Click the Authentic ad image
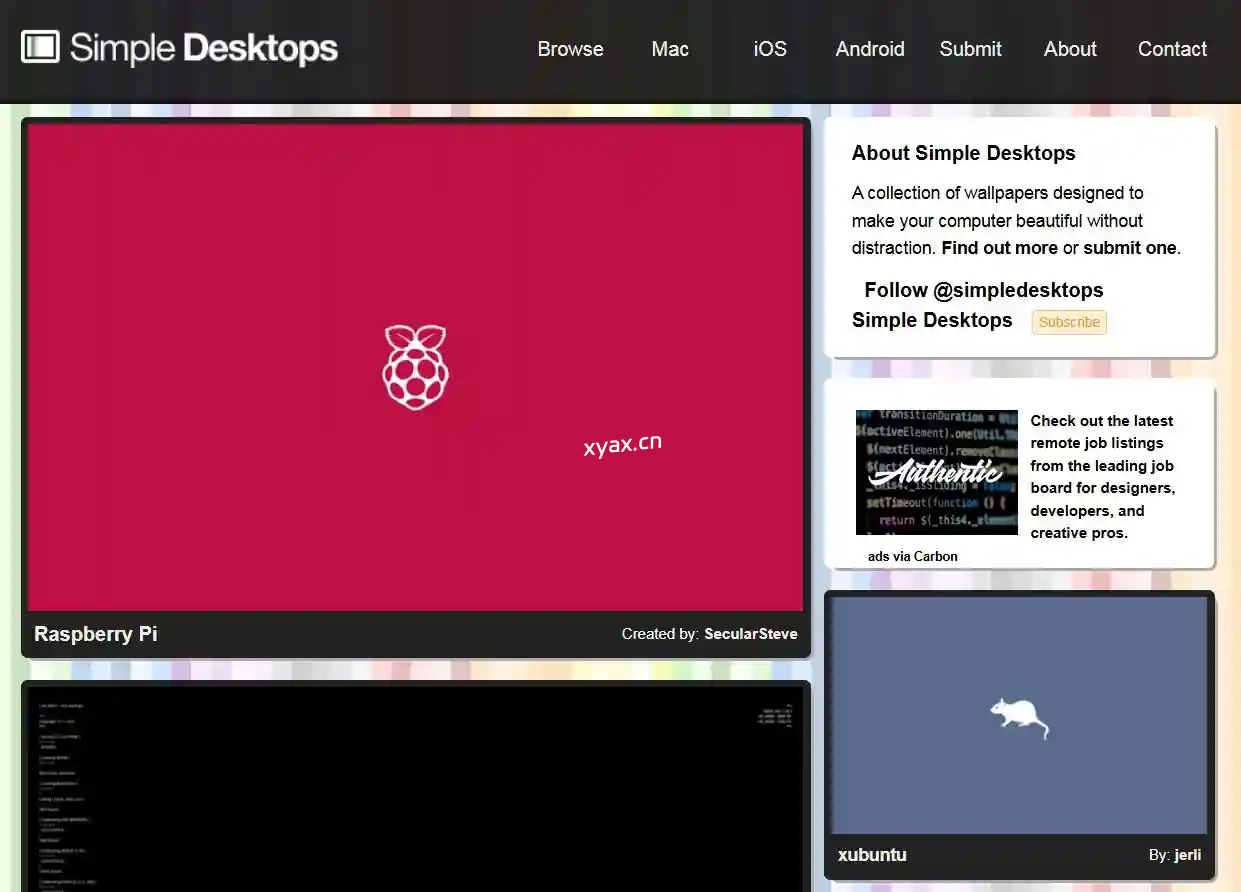 [x=936, y=472]
